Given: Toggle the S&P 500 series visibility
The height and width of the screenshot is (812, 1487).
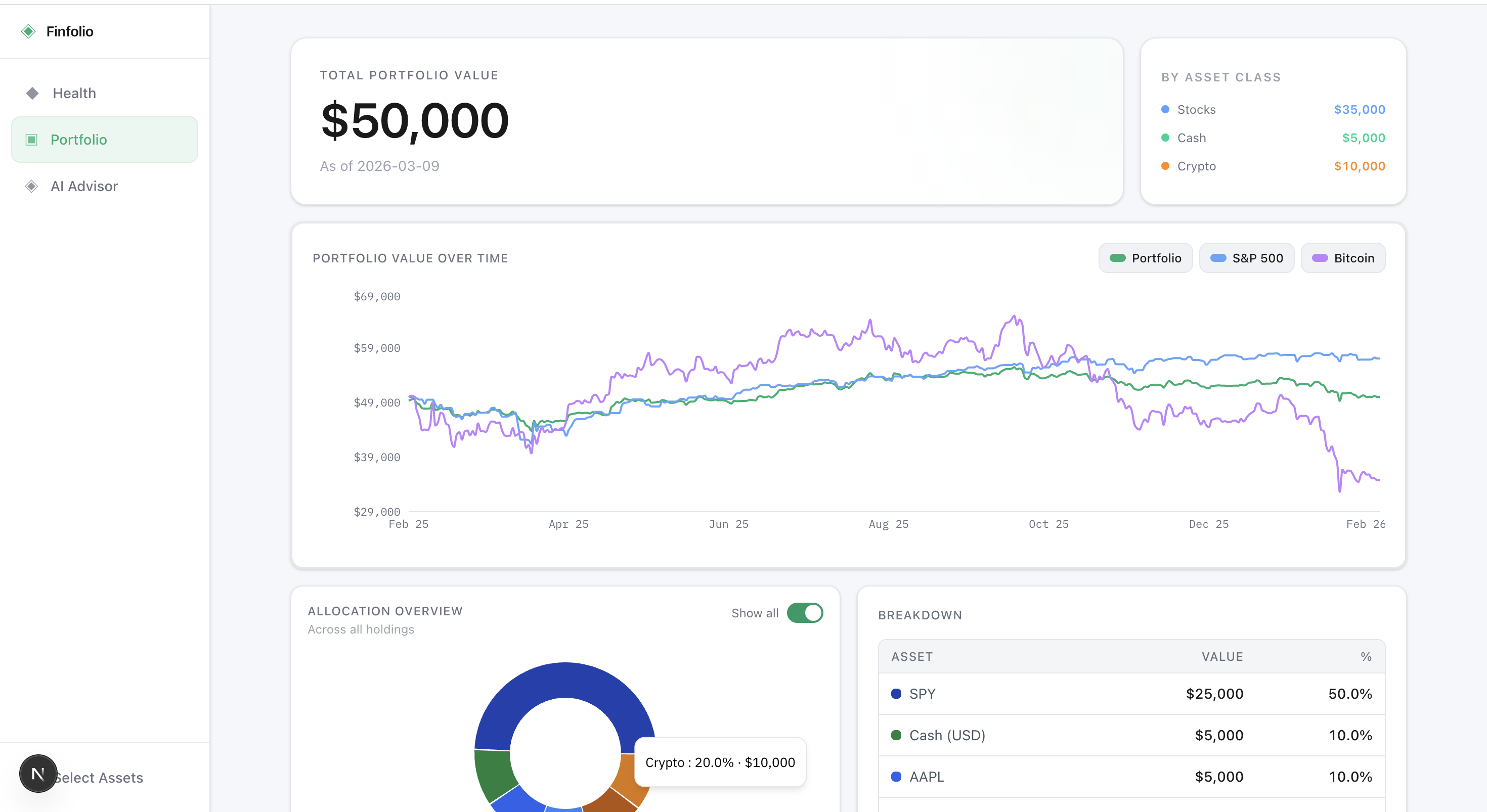Looking at the screenshot, I should [1247, 258].
